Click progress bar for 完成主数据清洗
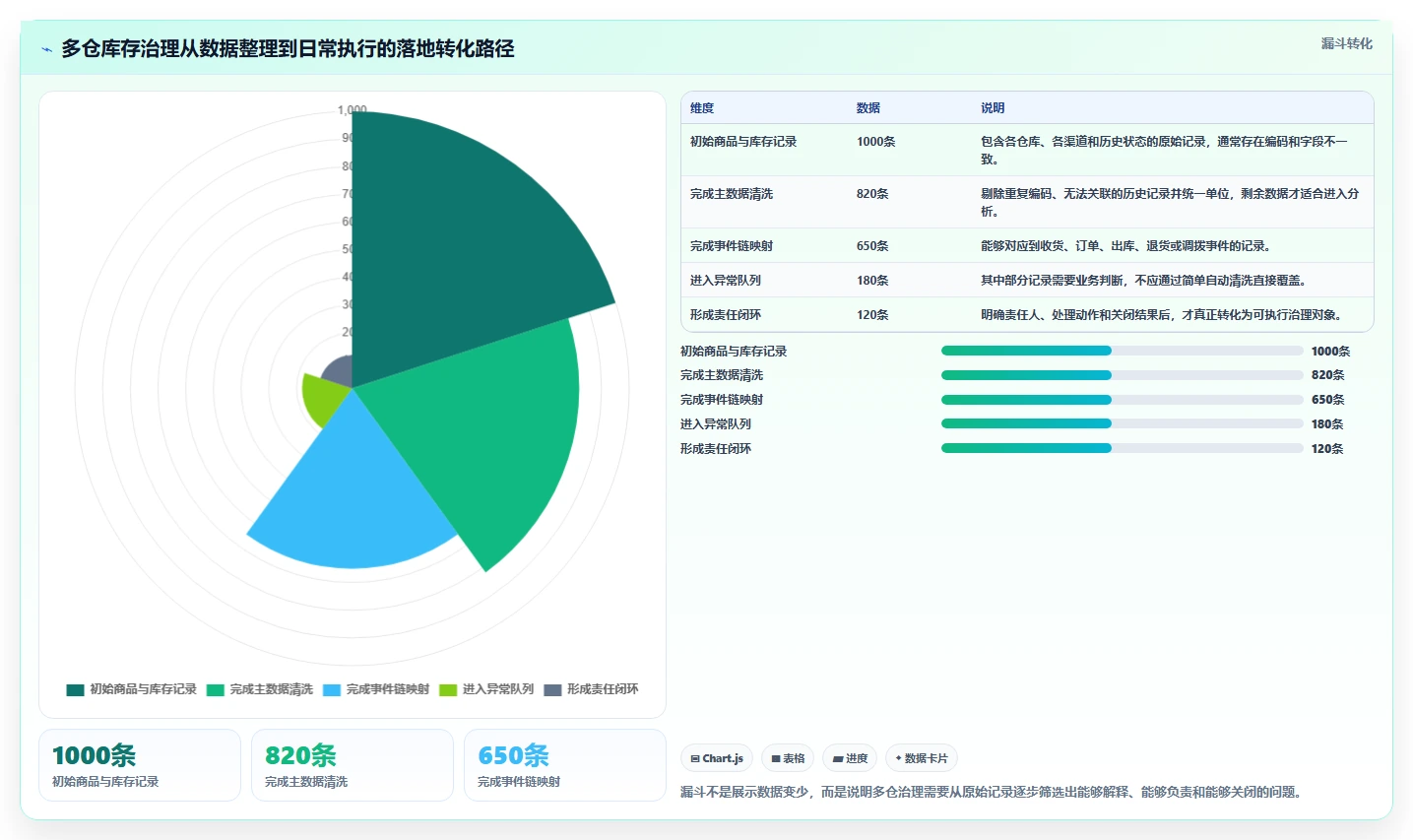The width and height of the screenshot is (1413, 840). 1123,375
